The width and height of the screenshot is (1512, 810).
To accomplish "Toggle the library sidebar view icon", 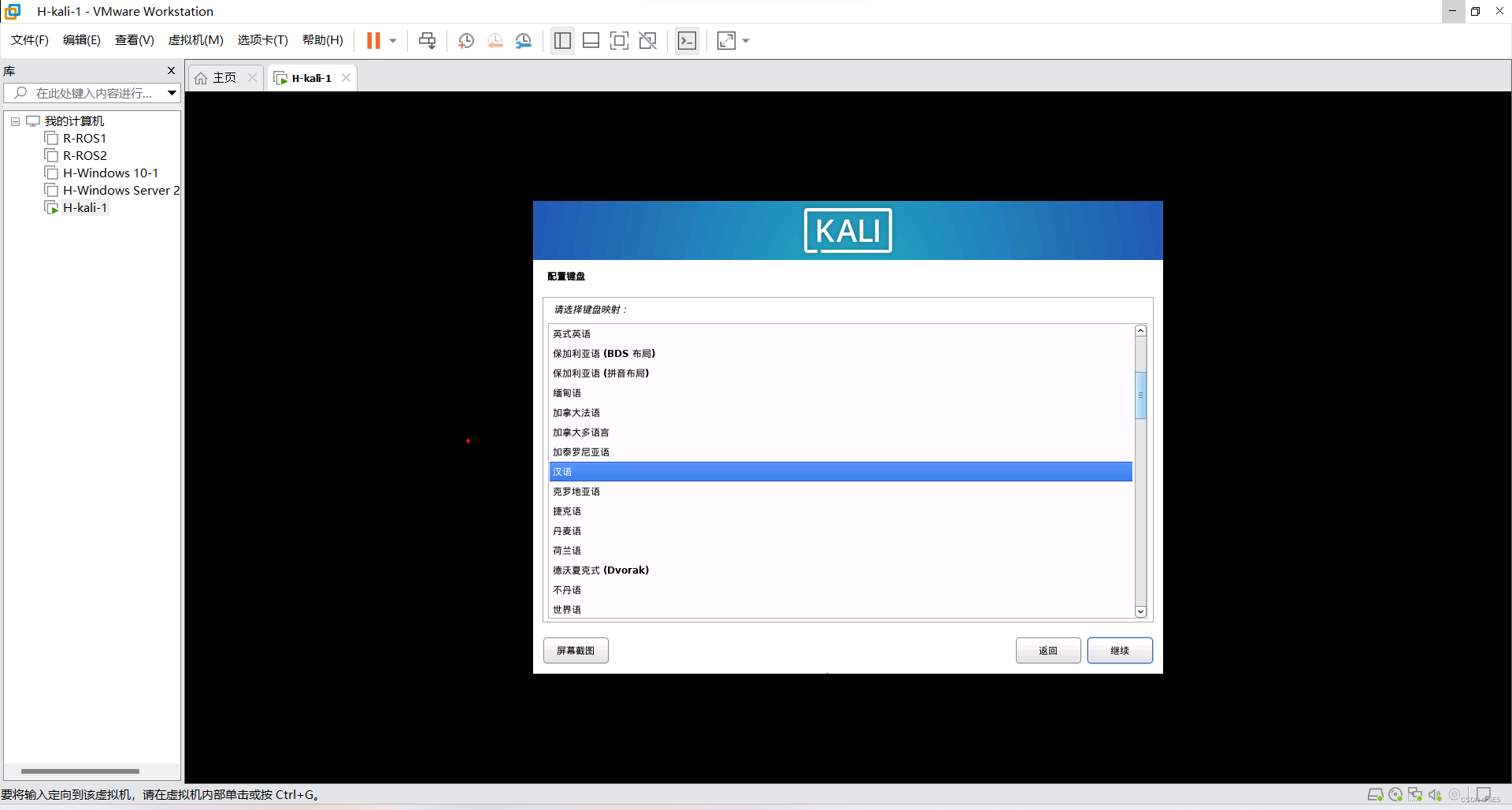I will [562, 41].
